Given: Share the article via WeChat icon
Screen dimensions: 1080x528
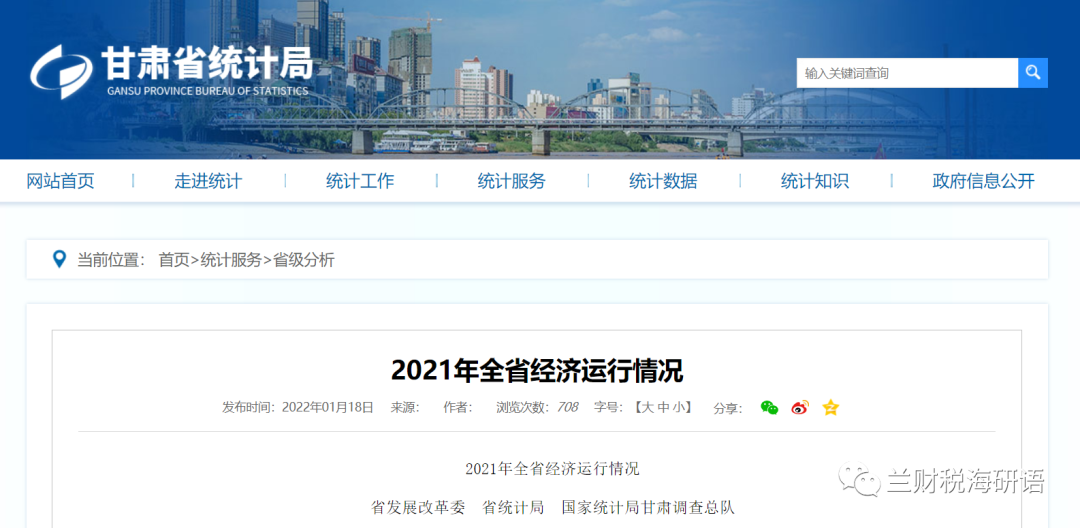Looking at the screenshot, I should point(769,408).
